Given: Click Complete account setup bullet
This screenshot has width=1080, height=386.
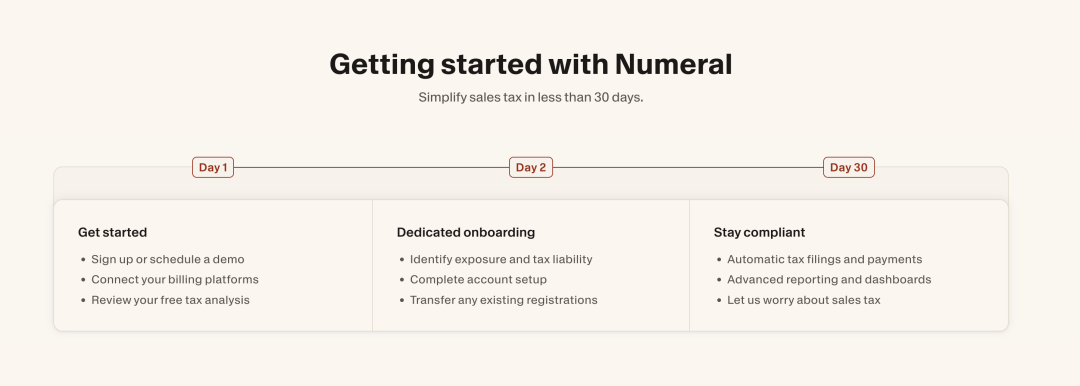Looking at the screenshot, I should coord(478,280).
